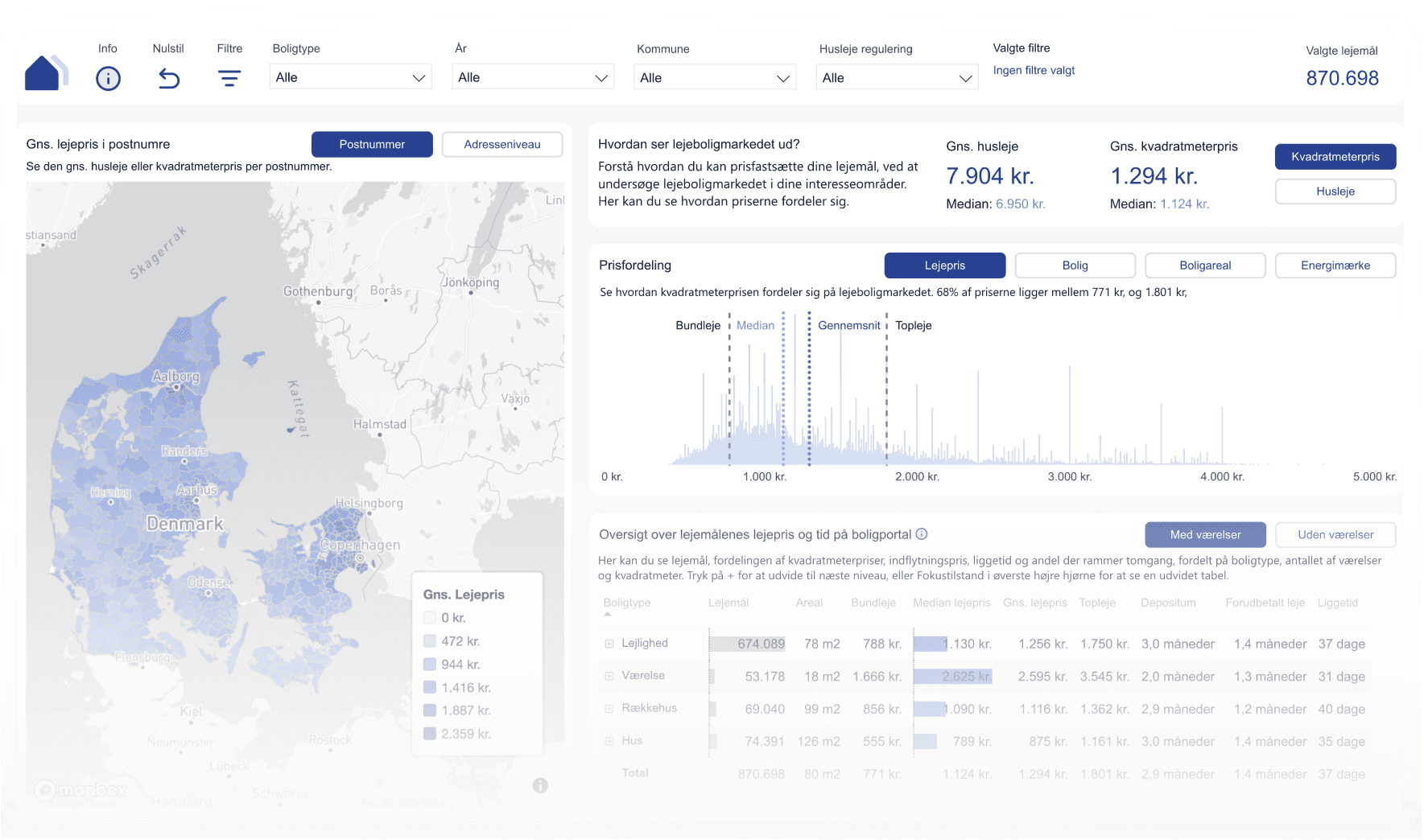
Task: Select Kvadratmeterpris mode
Action: point(1335,157)
